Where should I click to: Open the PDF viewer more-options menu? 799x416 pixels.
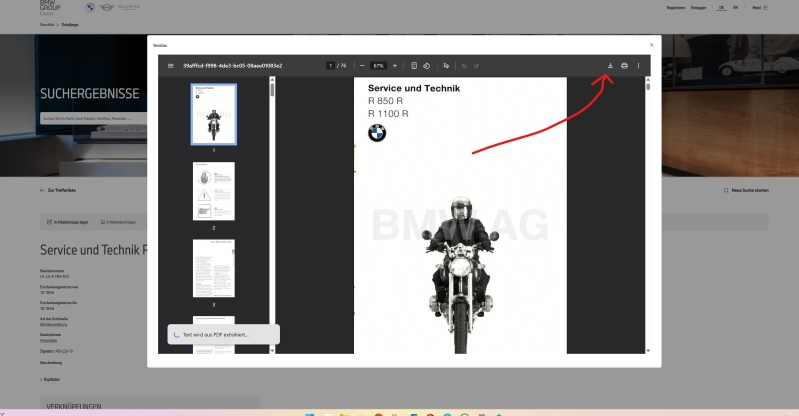(638, 66)
